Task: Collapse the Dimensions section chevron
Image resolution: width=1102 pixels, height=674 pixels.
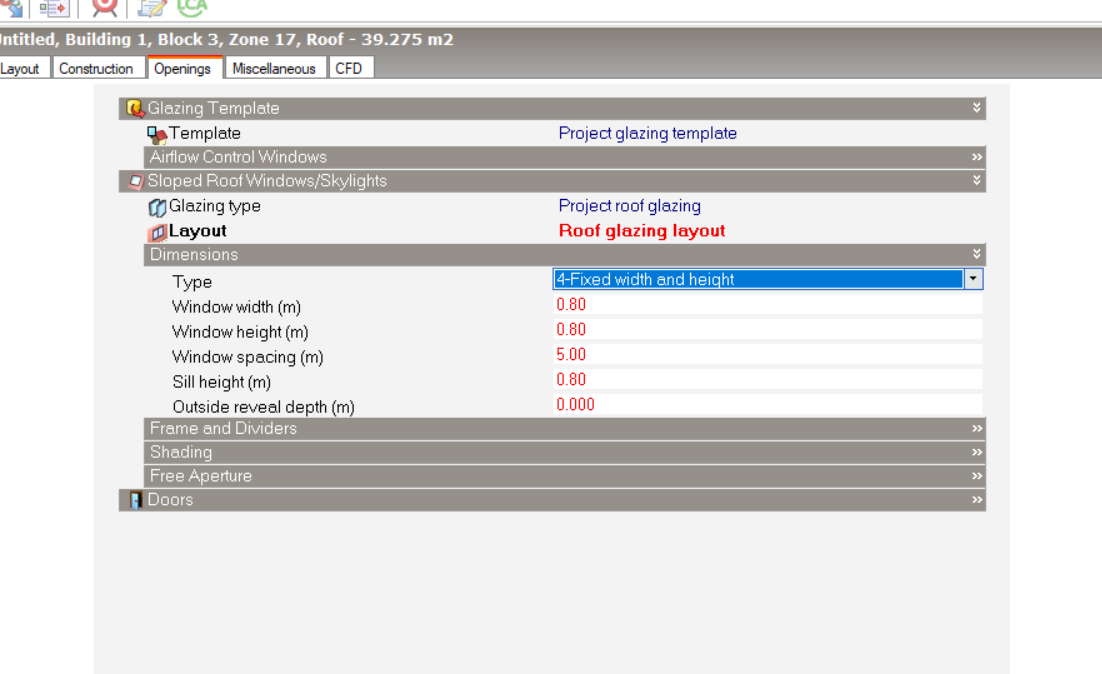Action: pyautogui.click(x=976, y=254)
